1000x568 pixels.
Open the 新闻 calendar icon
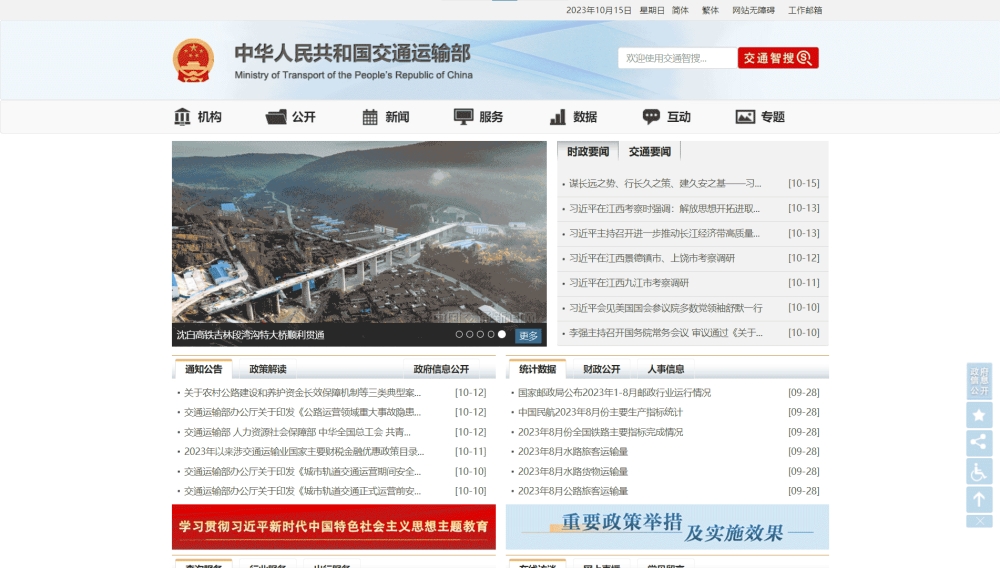[x=370, y=117]
